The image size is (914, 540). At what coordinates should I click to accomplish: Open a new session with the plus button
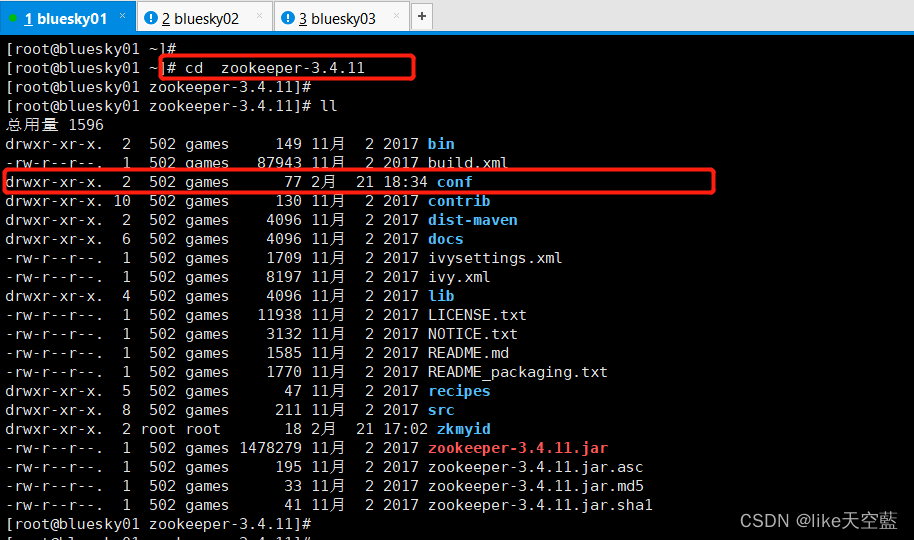[422, 16]
